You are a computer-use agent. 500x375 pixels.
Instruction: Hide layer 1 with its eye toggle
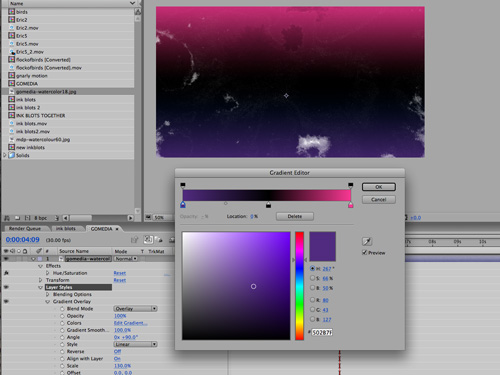point(6,259)
